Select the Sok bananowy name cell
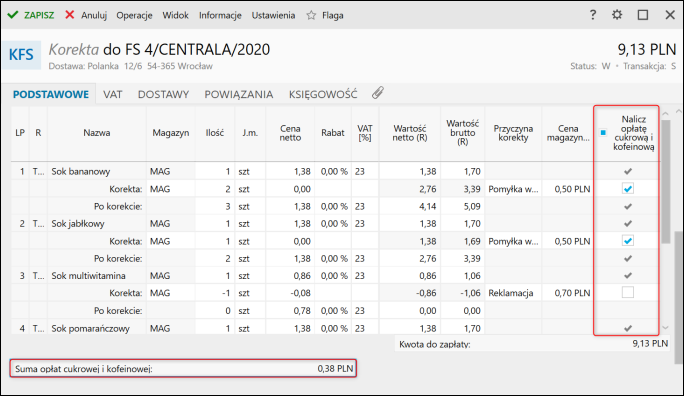Screen dimensions: 684x396 97,171
